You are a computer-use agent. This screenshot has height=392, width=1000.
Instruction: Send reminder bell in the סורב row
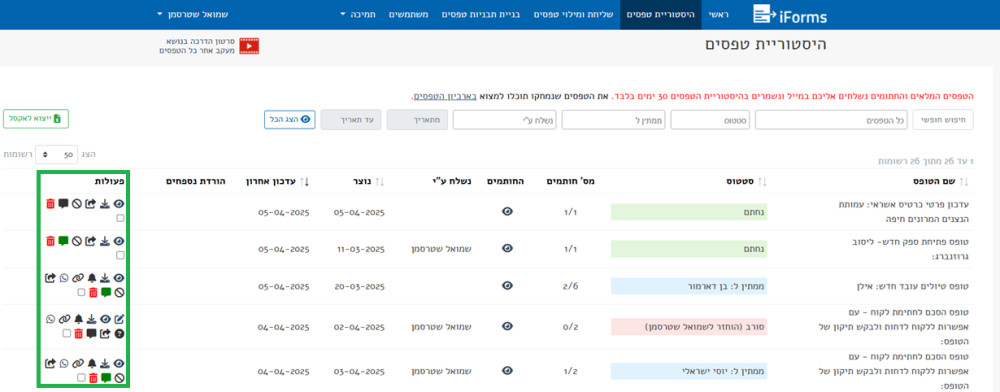[78, 319]
